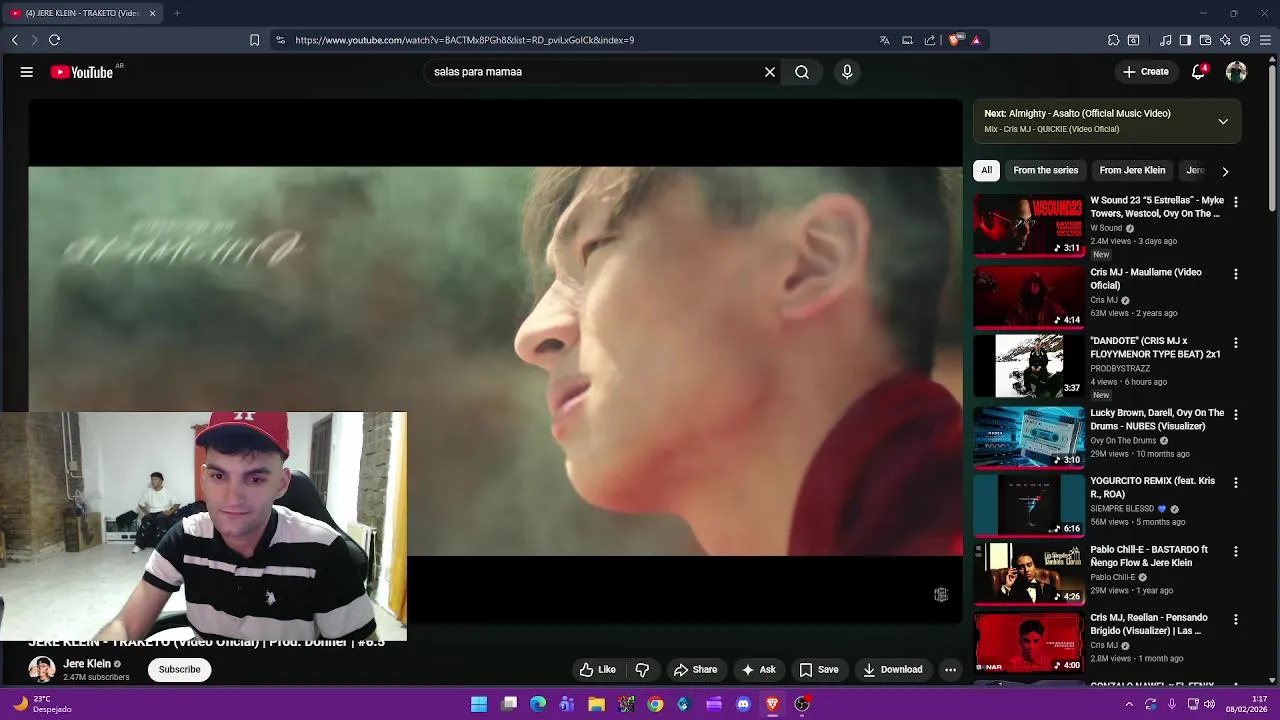Open options for Pablo Chill-E BASTARDO video

point(1236,551)
